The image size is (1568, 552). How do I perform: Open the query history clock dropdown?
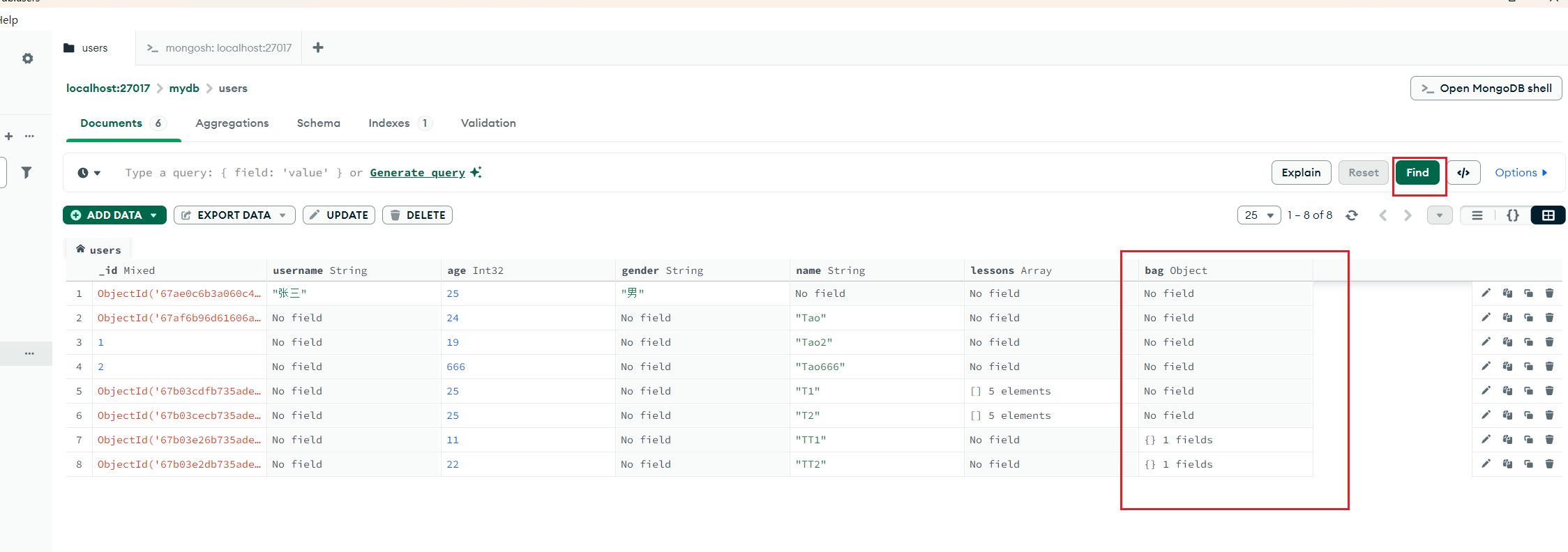(89, 173)
